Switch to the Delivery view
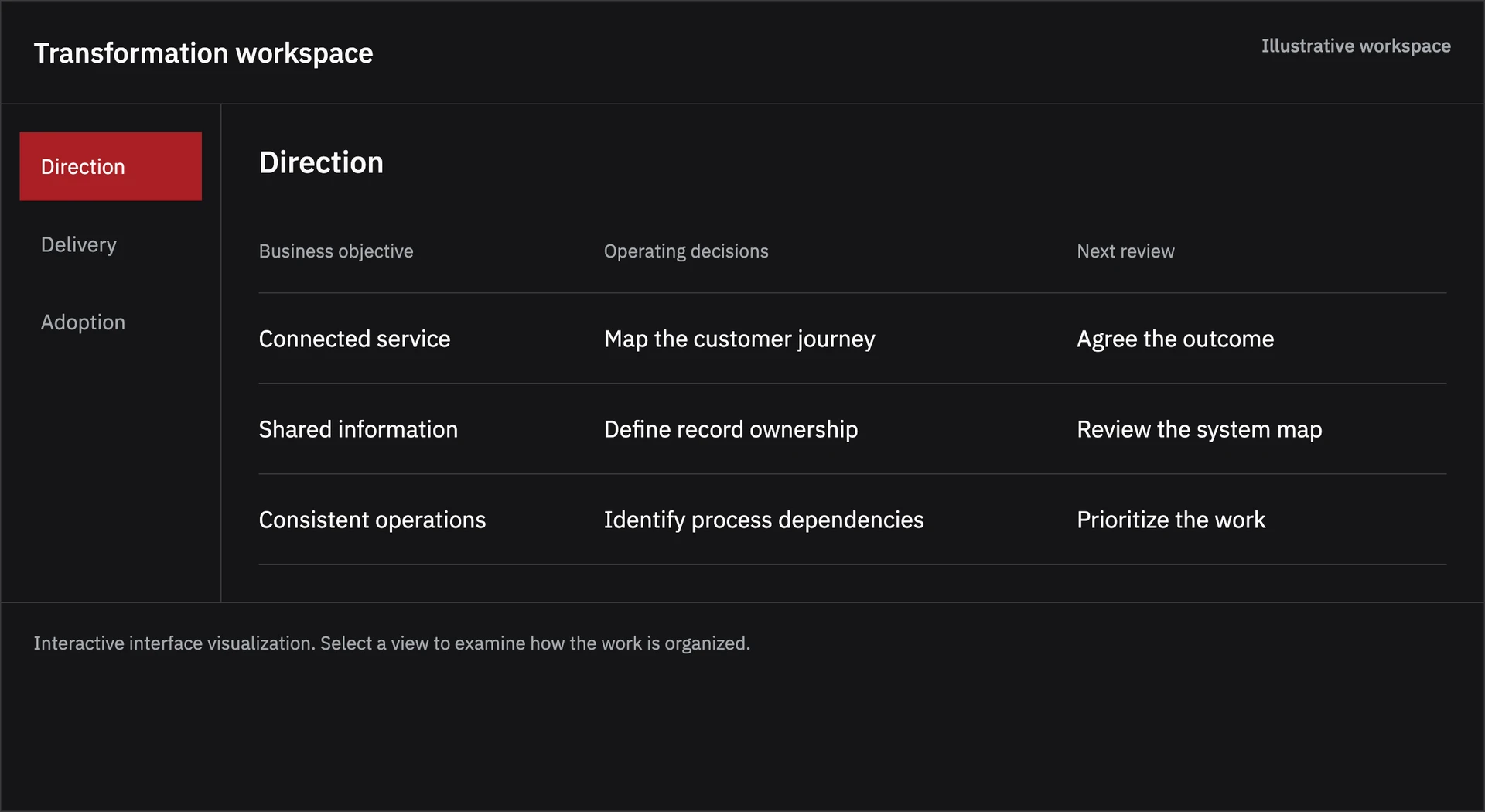1485x812 pixels. (x=111, y=244)
